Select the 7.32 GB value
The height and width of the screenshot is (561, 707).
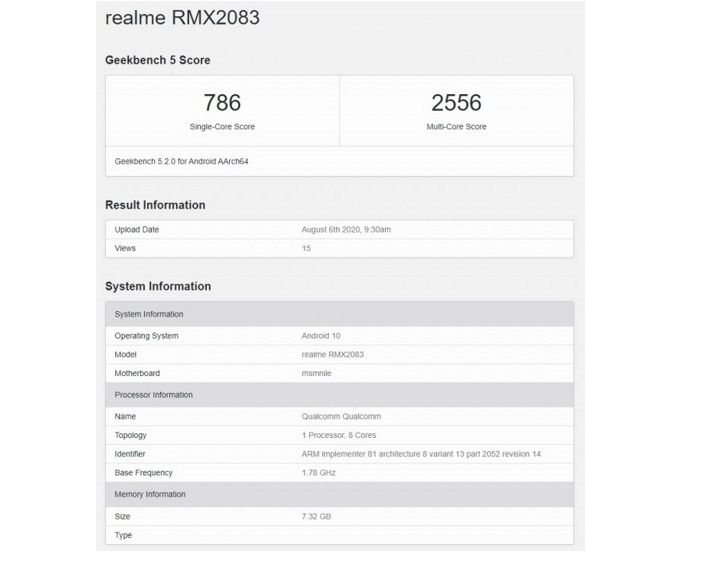pos(317,516)
